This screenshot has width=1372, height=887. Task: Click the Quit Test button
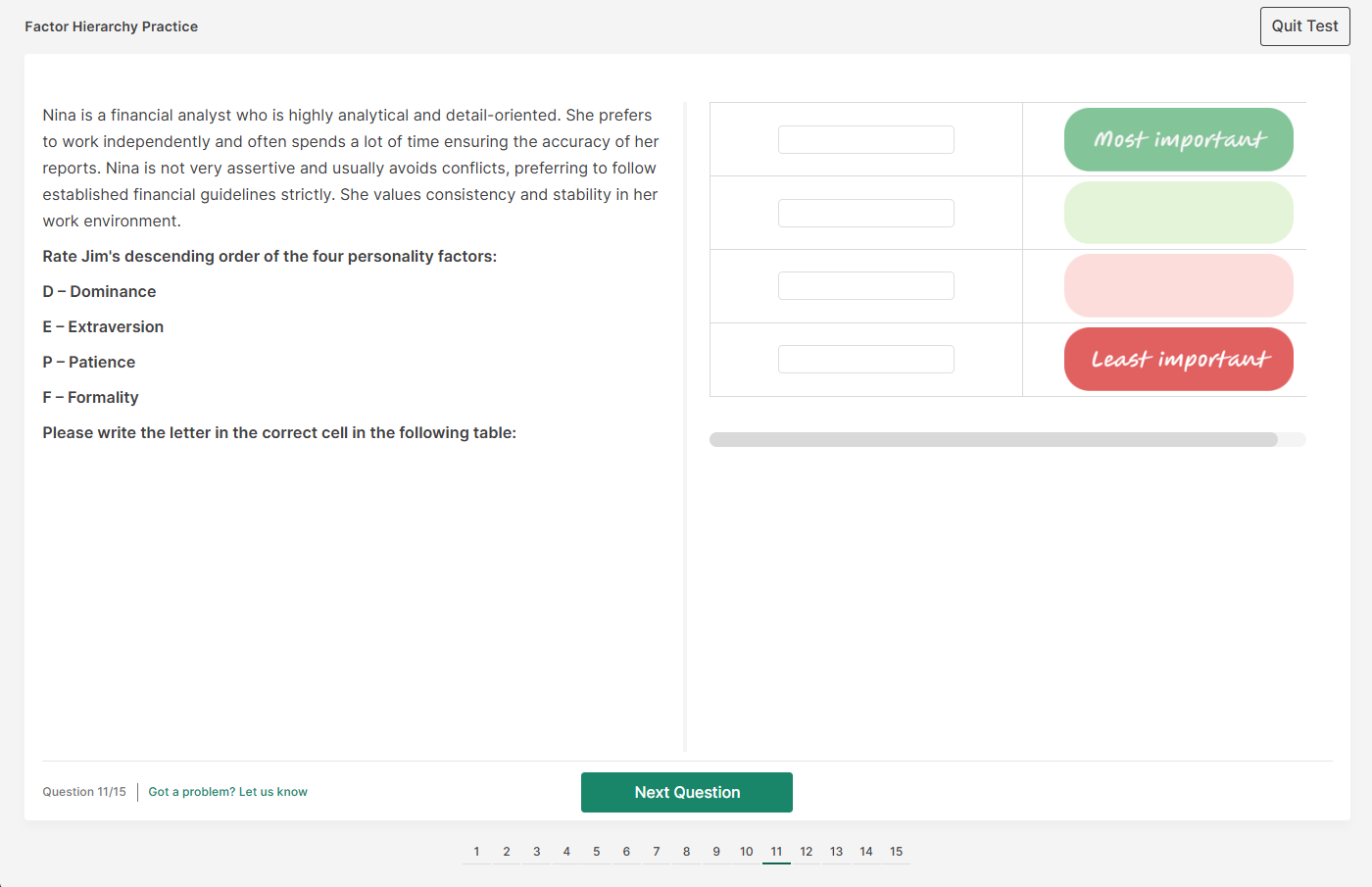click(1304, 26)
